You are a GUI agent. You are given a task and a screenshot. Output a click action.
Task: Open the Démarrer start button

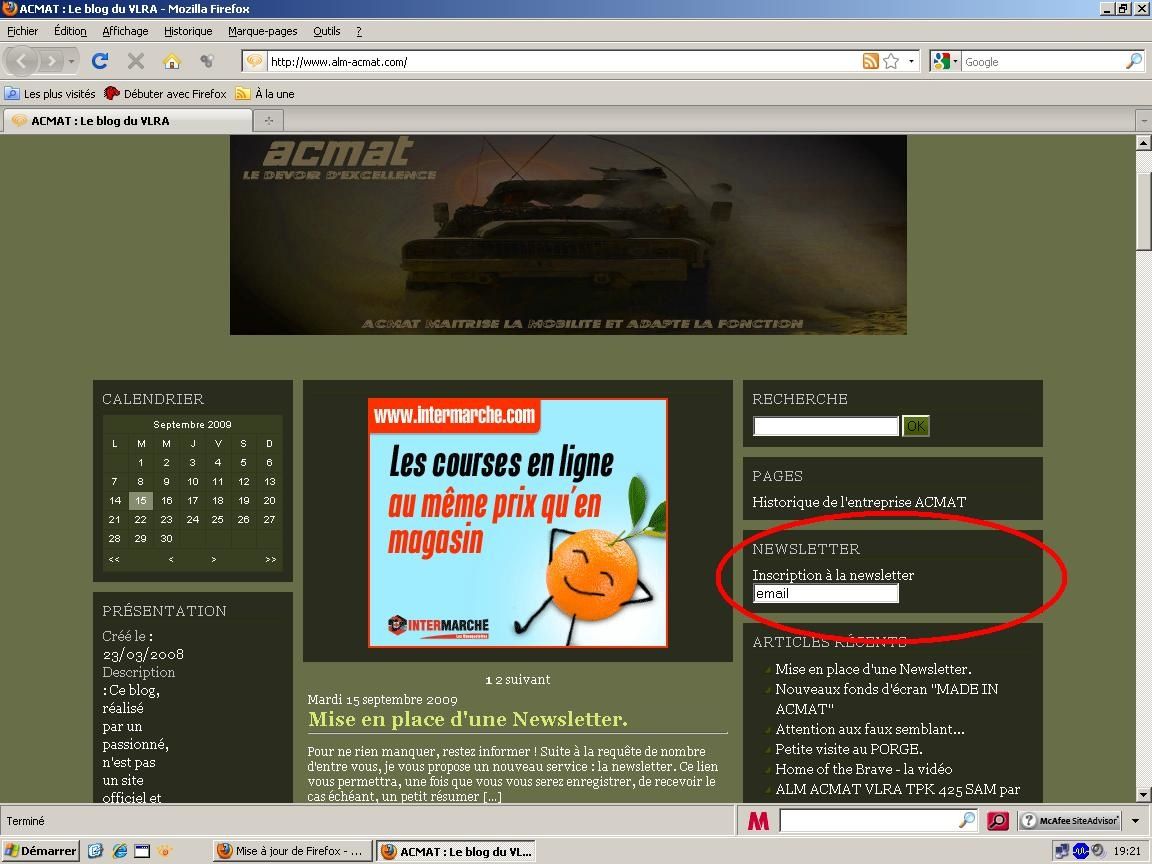(40, 851)
